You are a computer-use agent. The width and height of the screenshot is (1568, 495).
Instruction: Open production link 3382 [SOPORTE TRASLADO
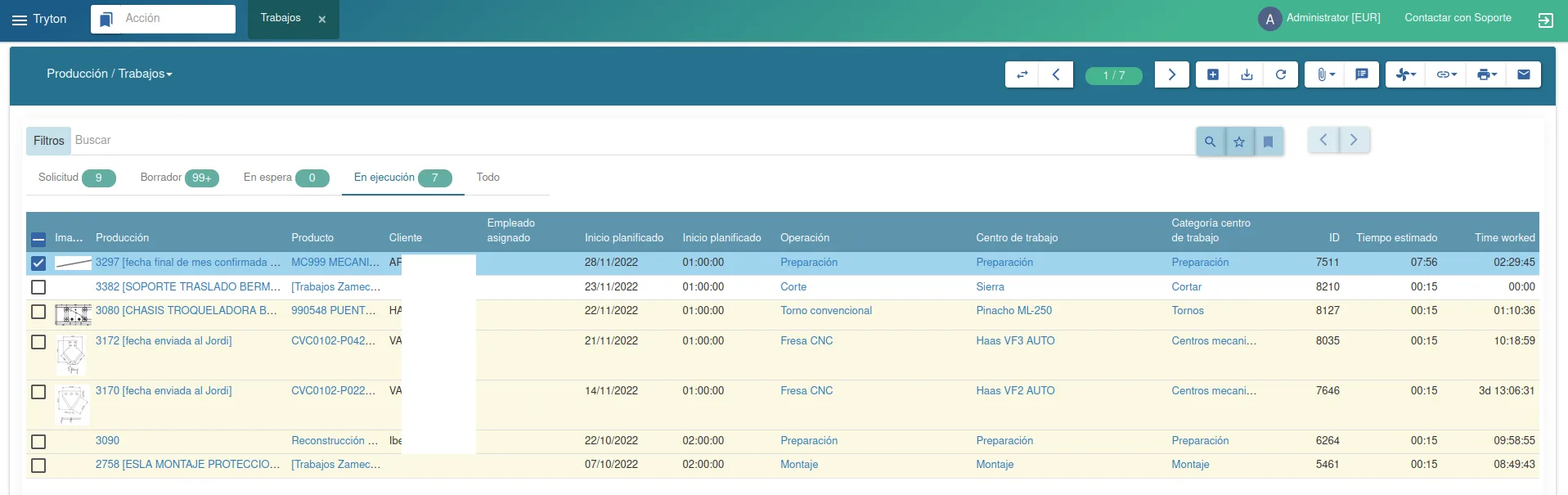pyautogui.click(x=188, y=287)
